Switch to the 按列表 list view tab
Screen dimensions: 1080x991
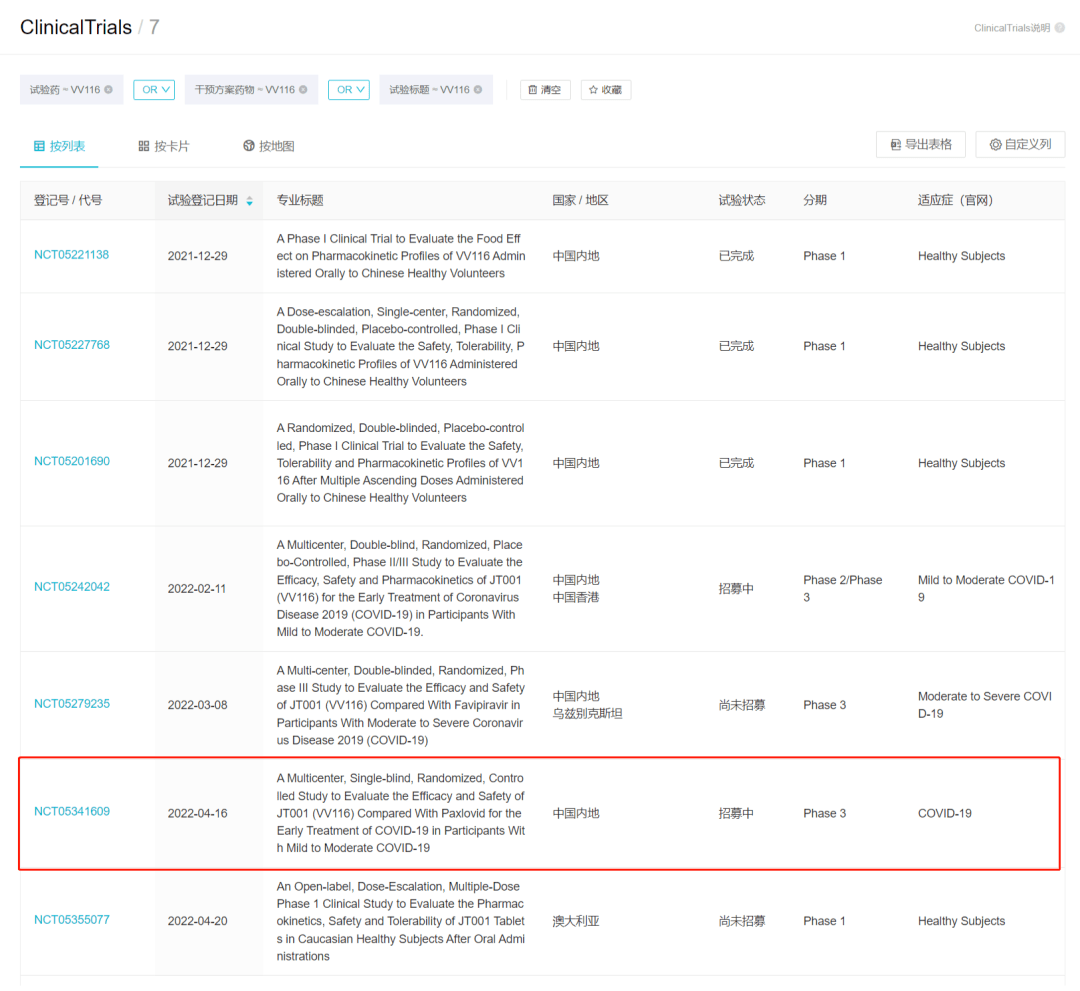click(x=59, y=146)
